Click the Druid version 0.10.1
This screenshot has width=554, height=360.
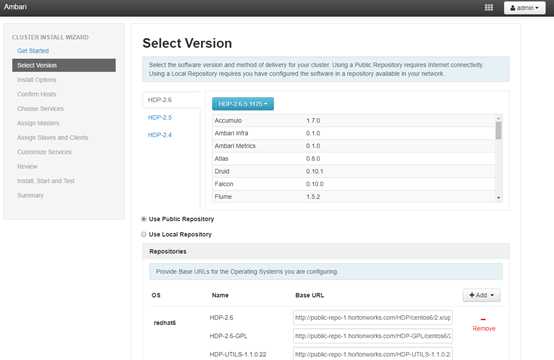314,171
